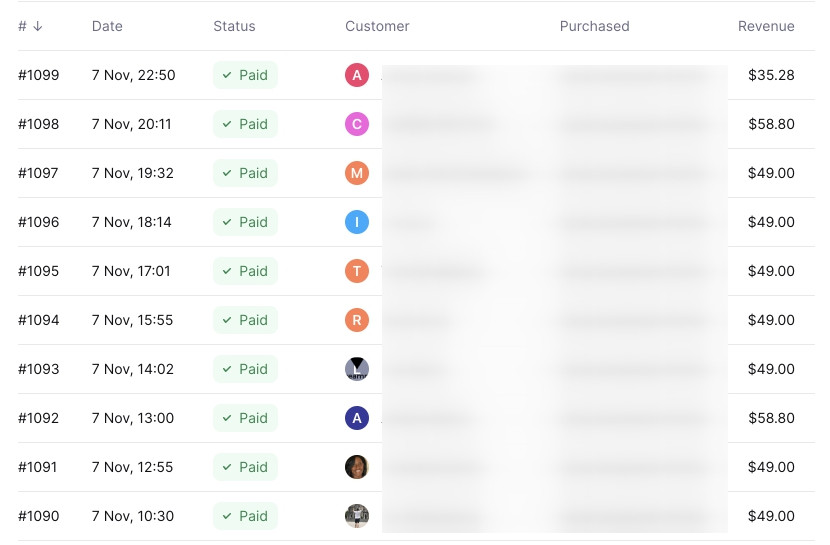Open the orange "R" customer avatar
830x545 pixels.
pos(357,320)
